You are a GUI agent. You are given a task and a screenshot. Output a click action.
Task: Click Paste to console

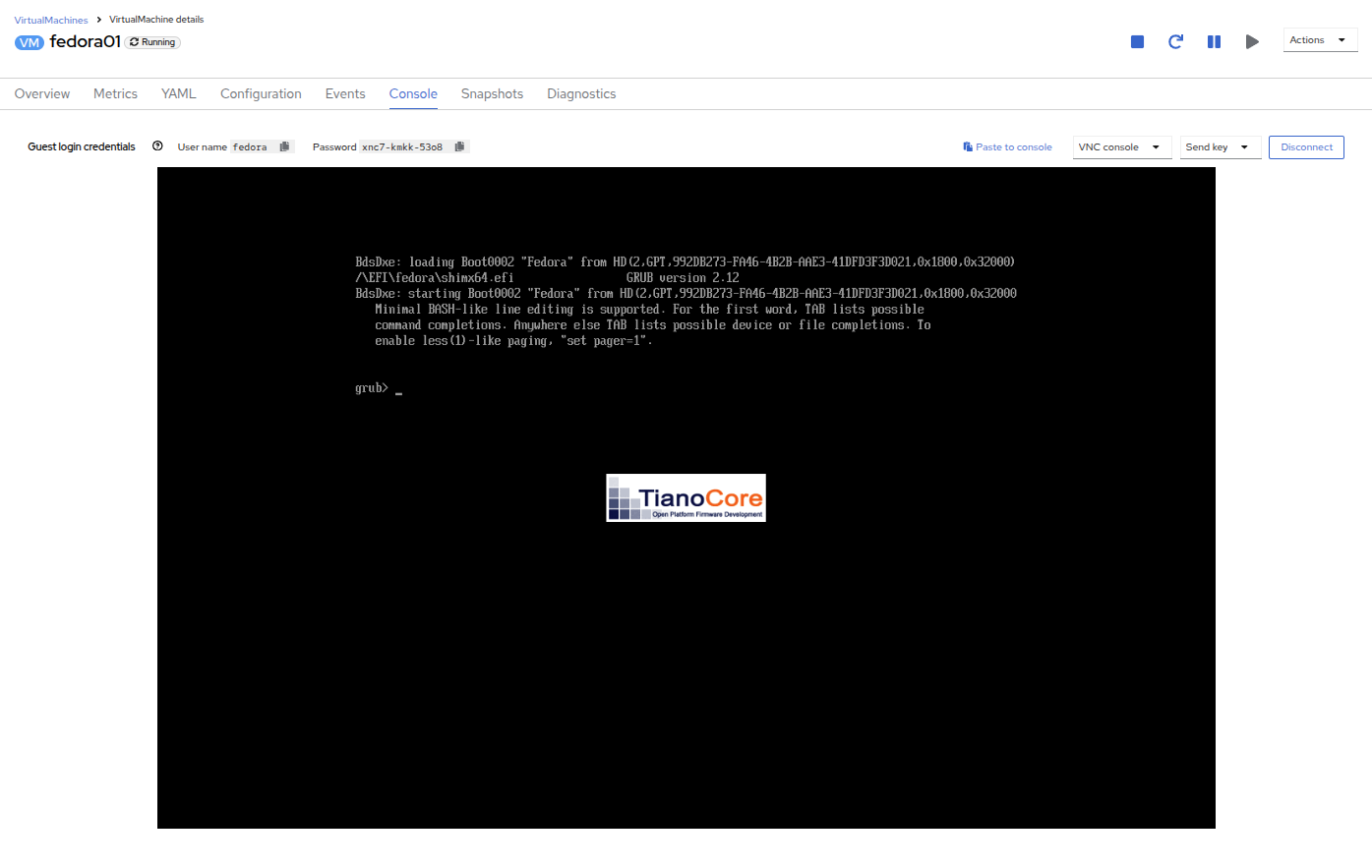point(1007,147)
